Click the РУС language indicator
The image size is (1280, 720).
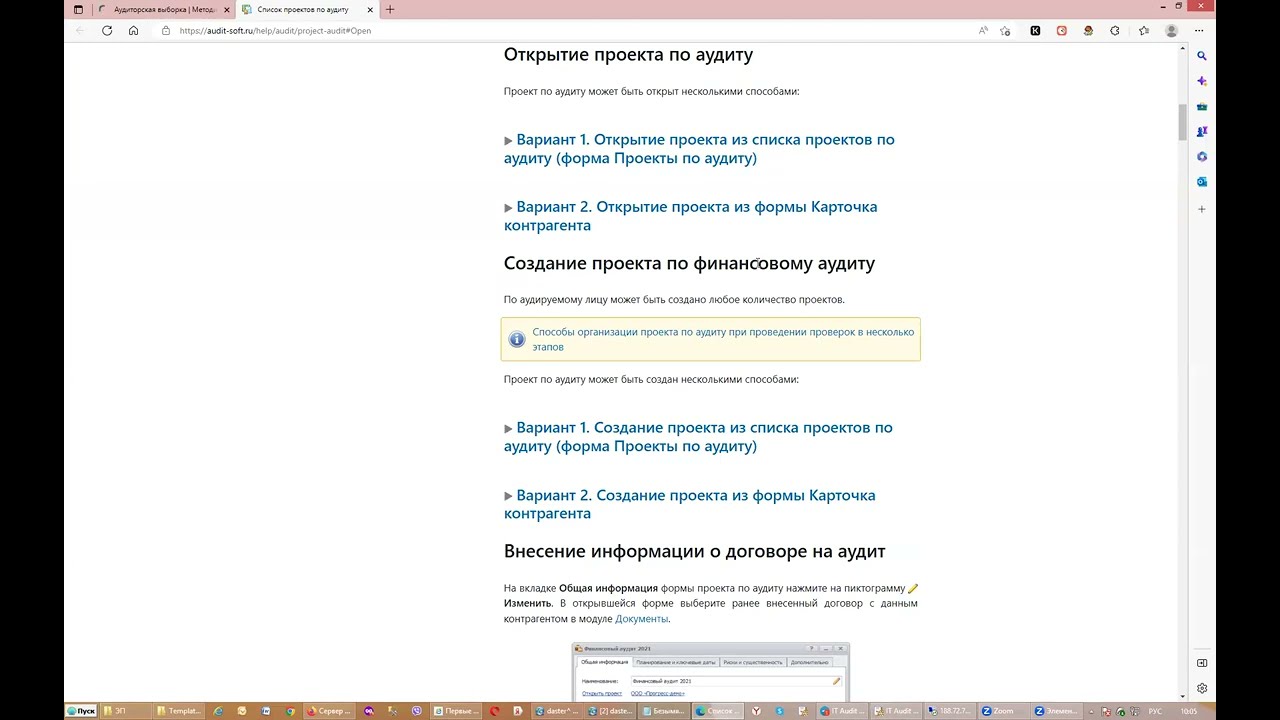pyautogui.click(x=1155, y=711)
